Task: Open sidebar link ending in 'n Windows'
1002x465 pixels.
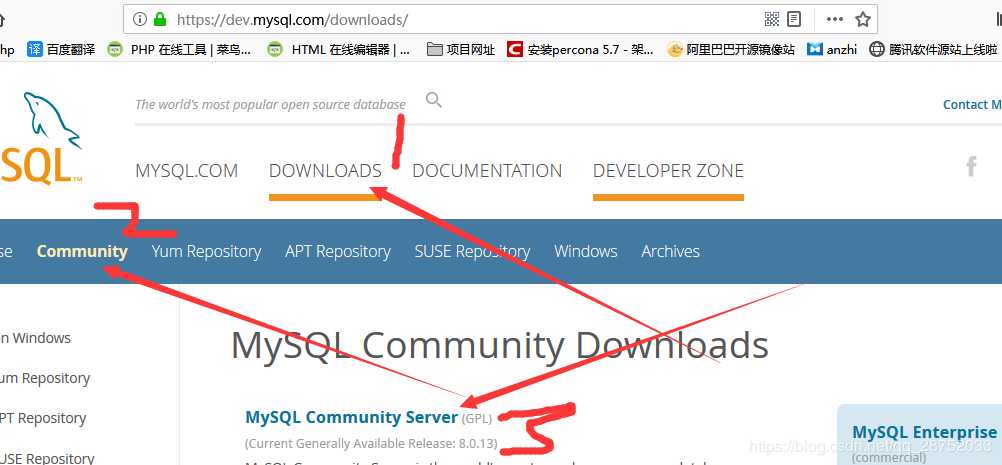Action: (35, 338)
